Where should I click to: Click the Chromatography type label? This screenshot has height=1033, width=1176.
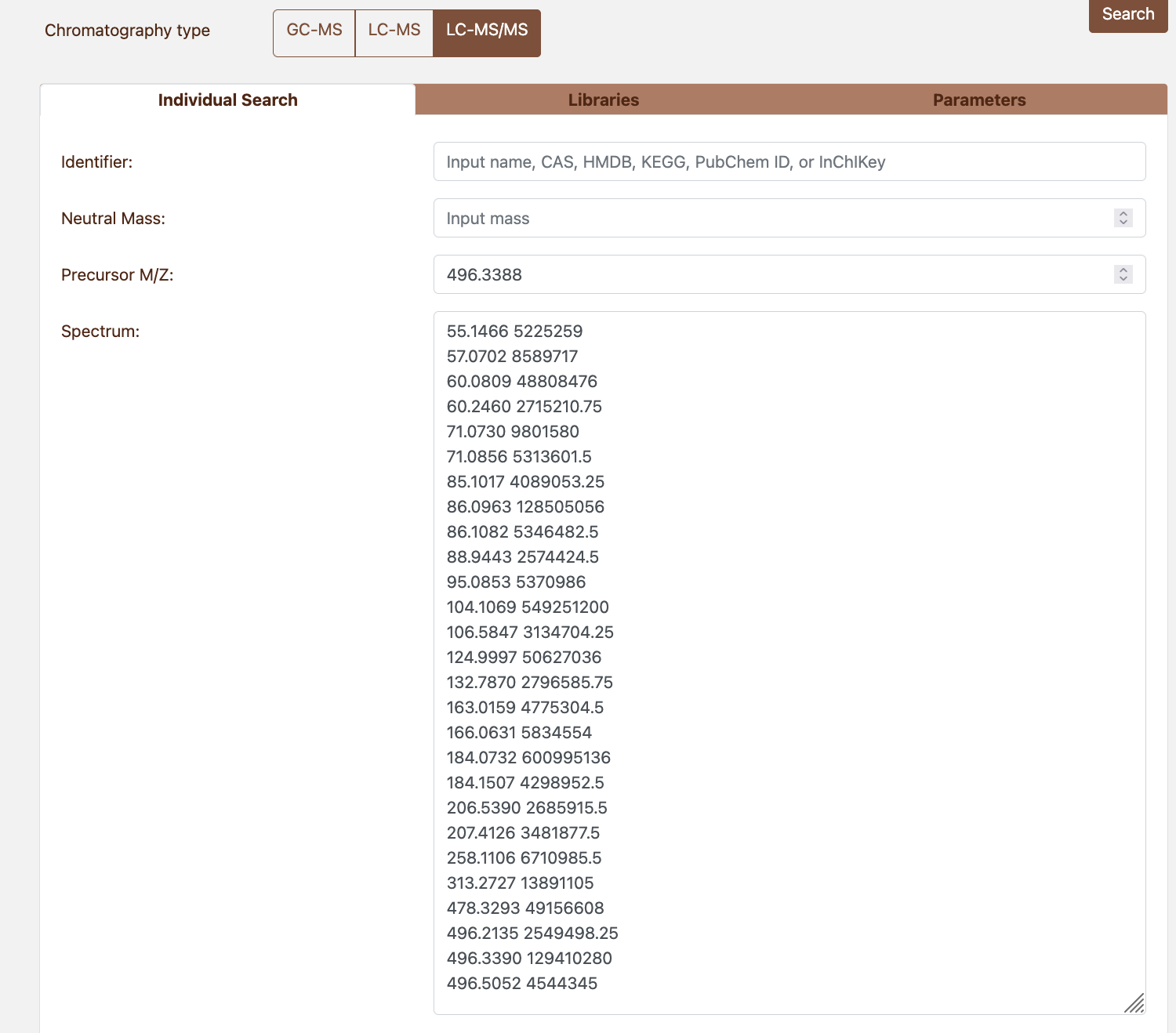(x=127, y=31)
